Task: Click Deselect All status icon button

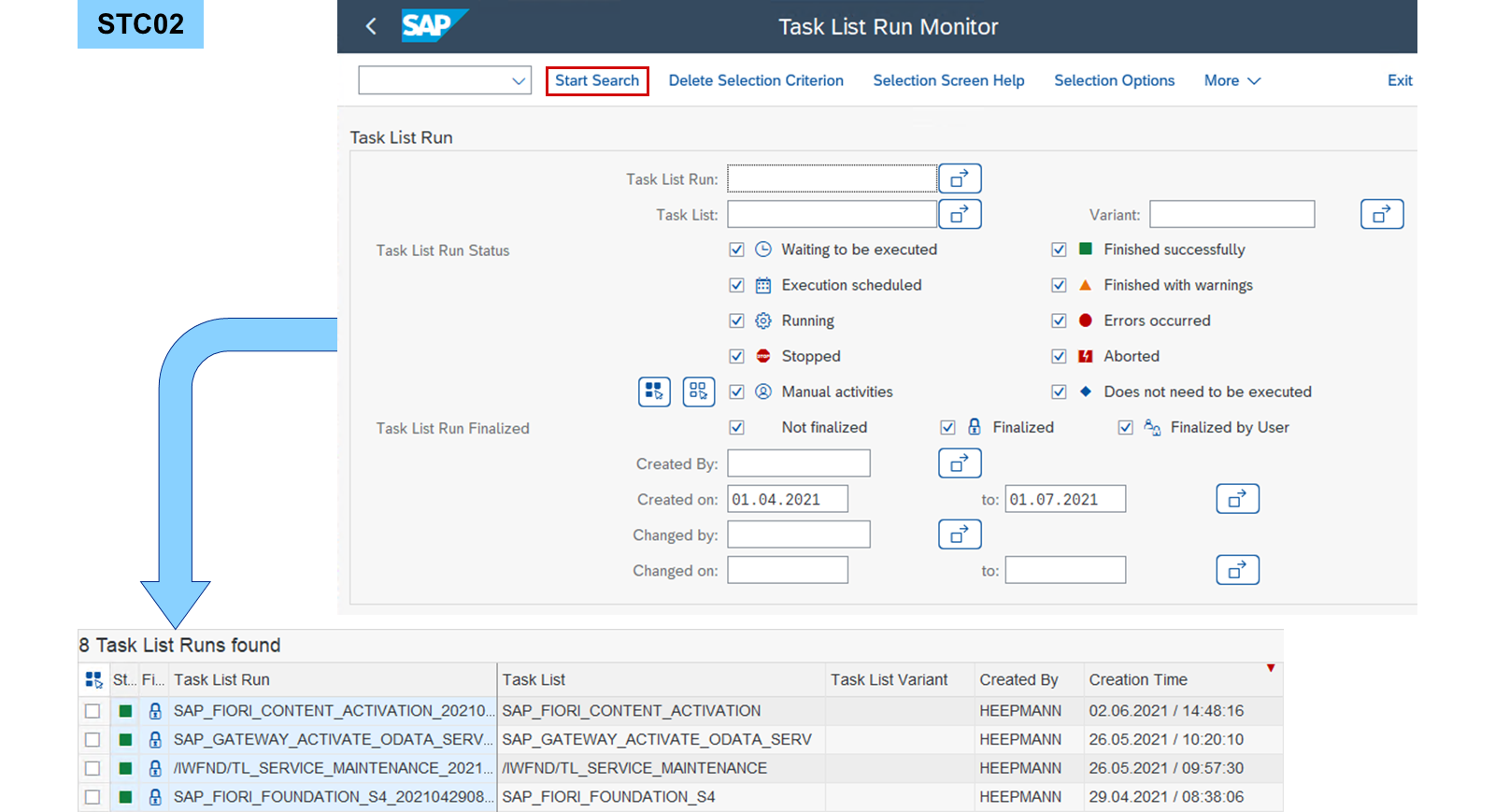Action: point(699,392)
